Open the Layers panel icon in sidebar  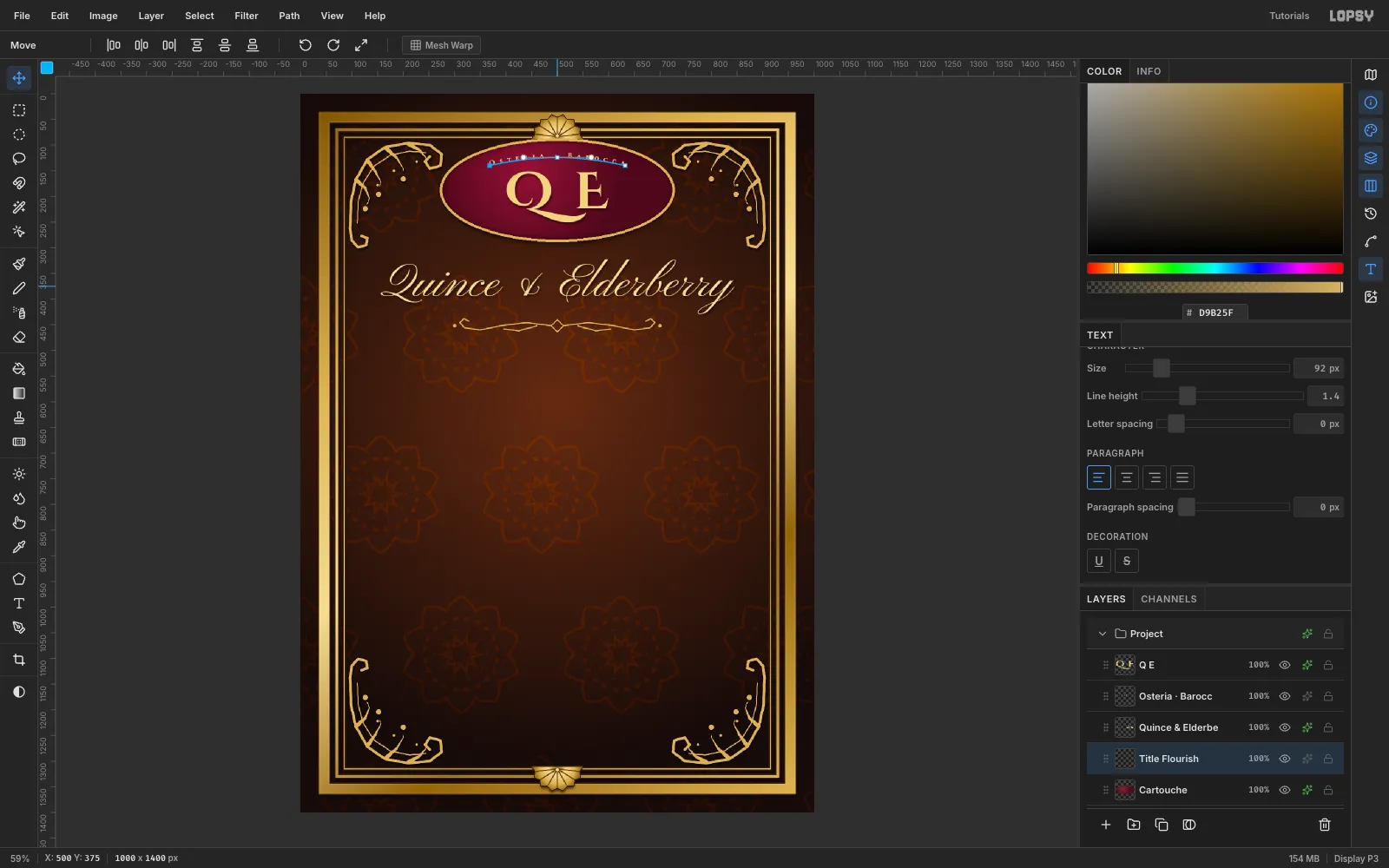point(1371,158)
